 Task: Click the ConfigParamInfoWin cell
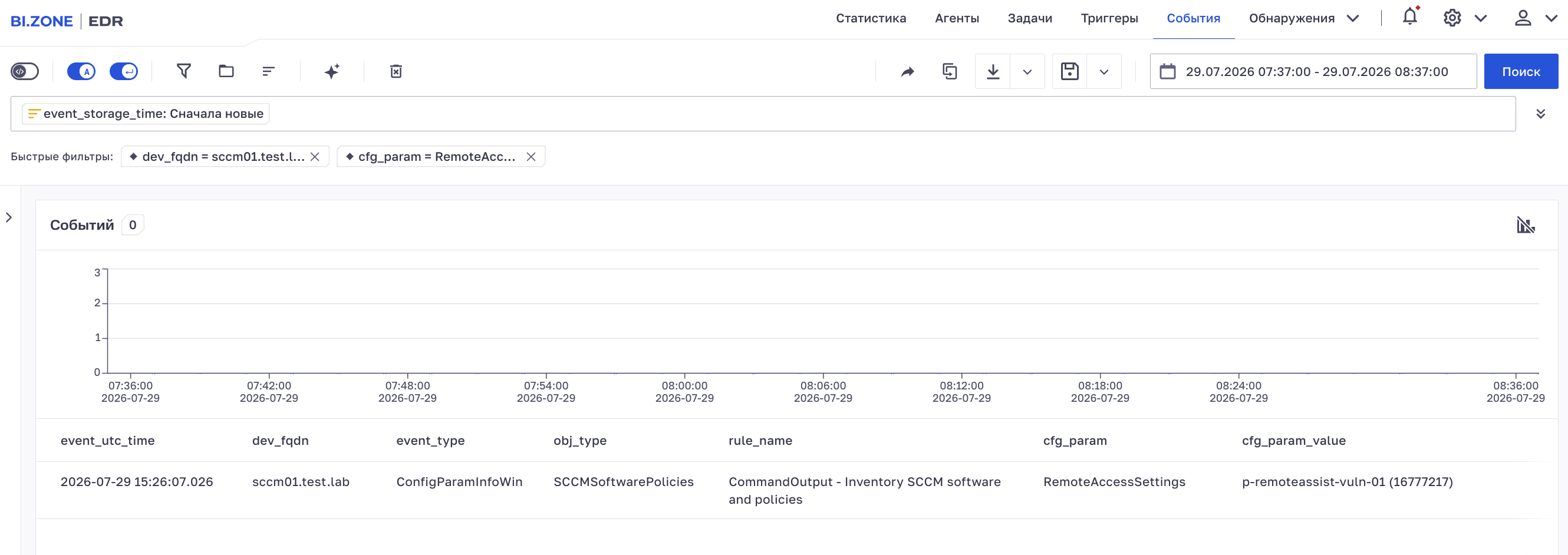pos(460,482)
